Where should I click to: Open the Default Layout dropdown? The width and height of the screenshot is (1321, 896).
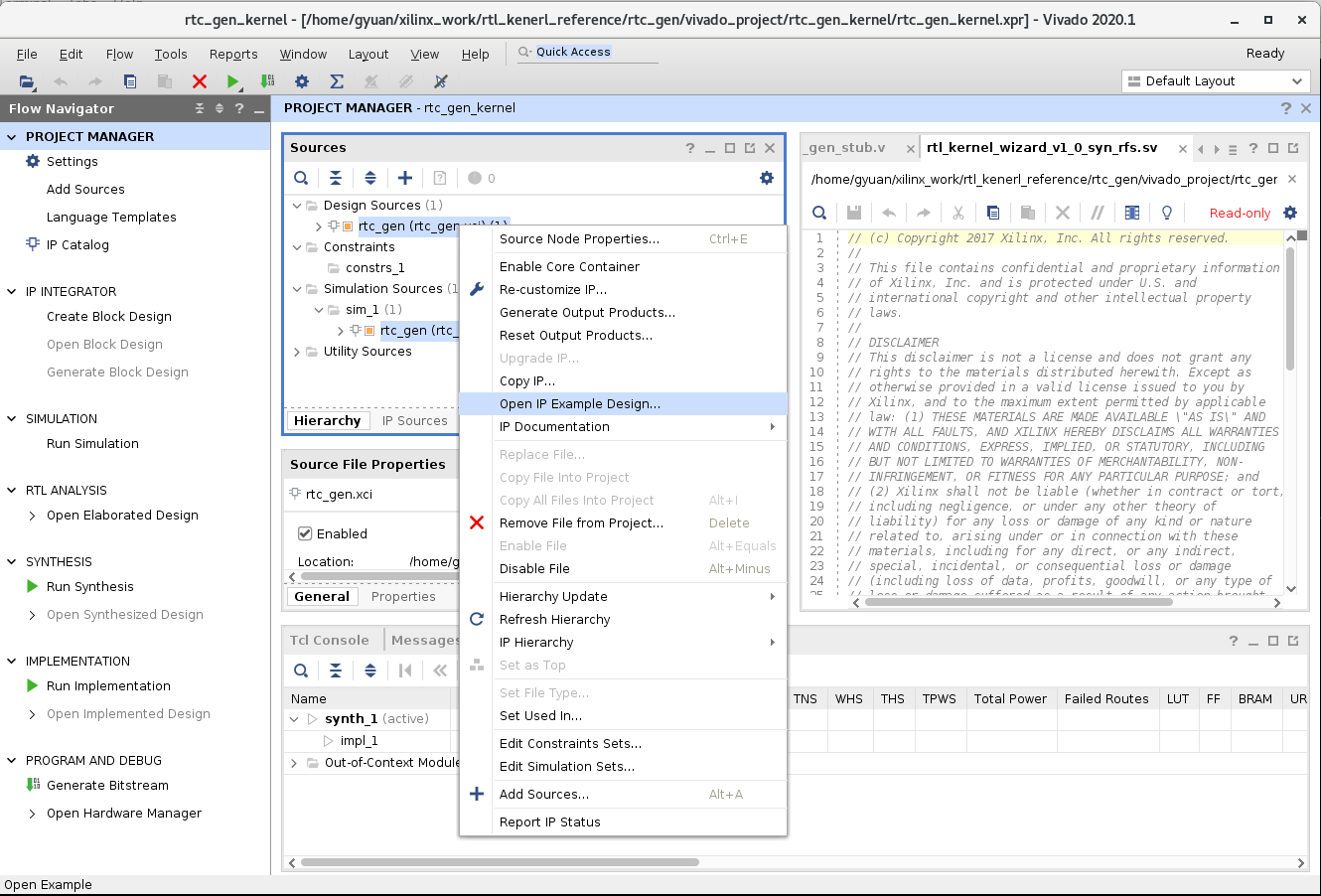point(1216,81)
